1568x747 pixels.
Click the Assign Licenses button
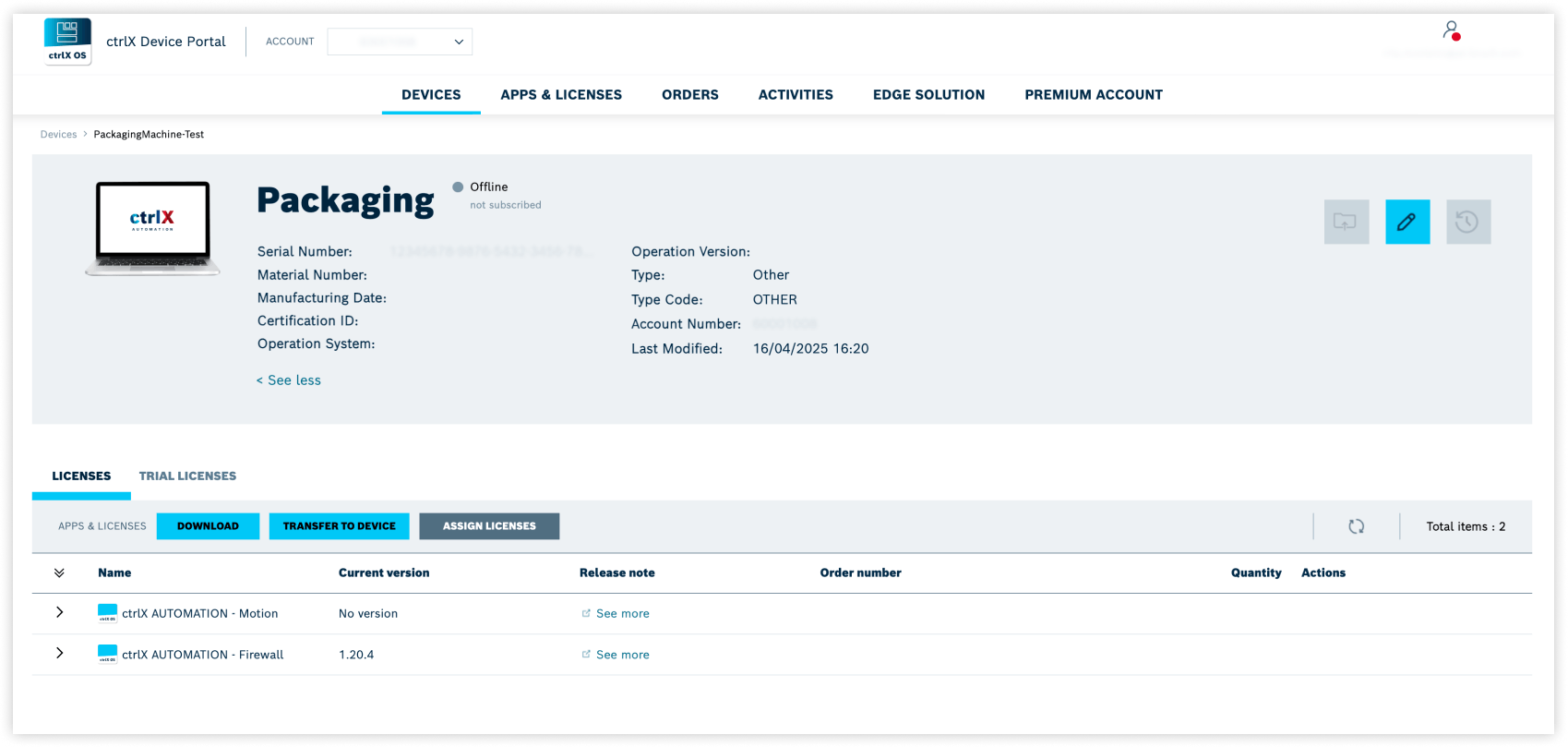(x=489, y=526)
